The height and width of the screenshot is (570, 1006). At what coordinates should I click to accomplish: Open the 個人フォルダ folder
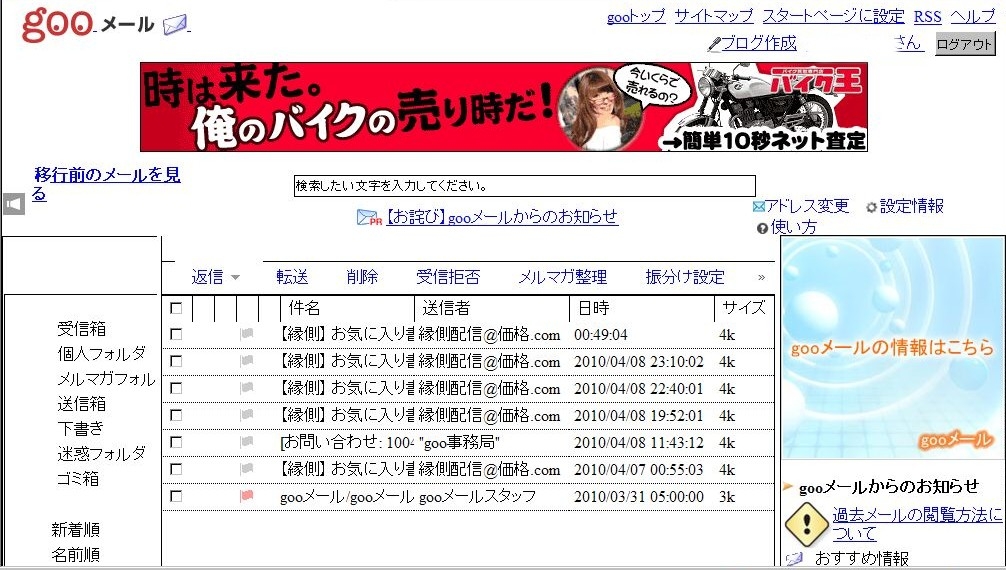pos(101,354)
